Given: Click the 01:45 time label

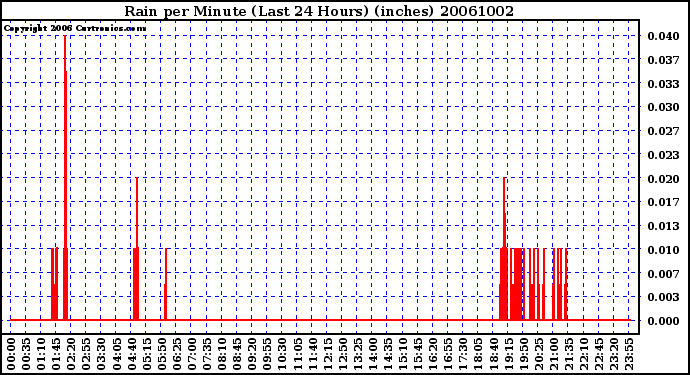Looking at the screenshot, I should (x=56, y=354).
